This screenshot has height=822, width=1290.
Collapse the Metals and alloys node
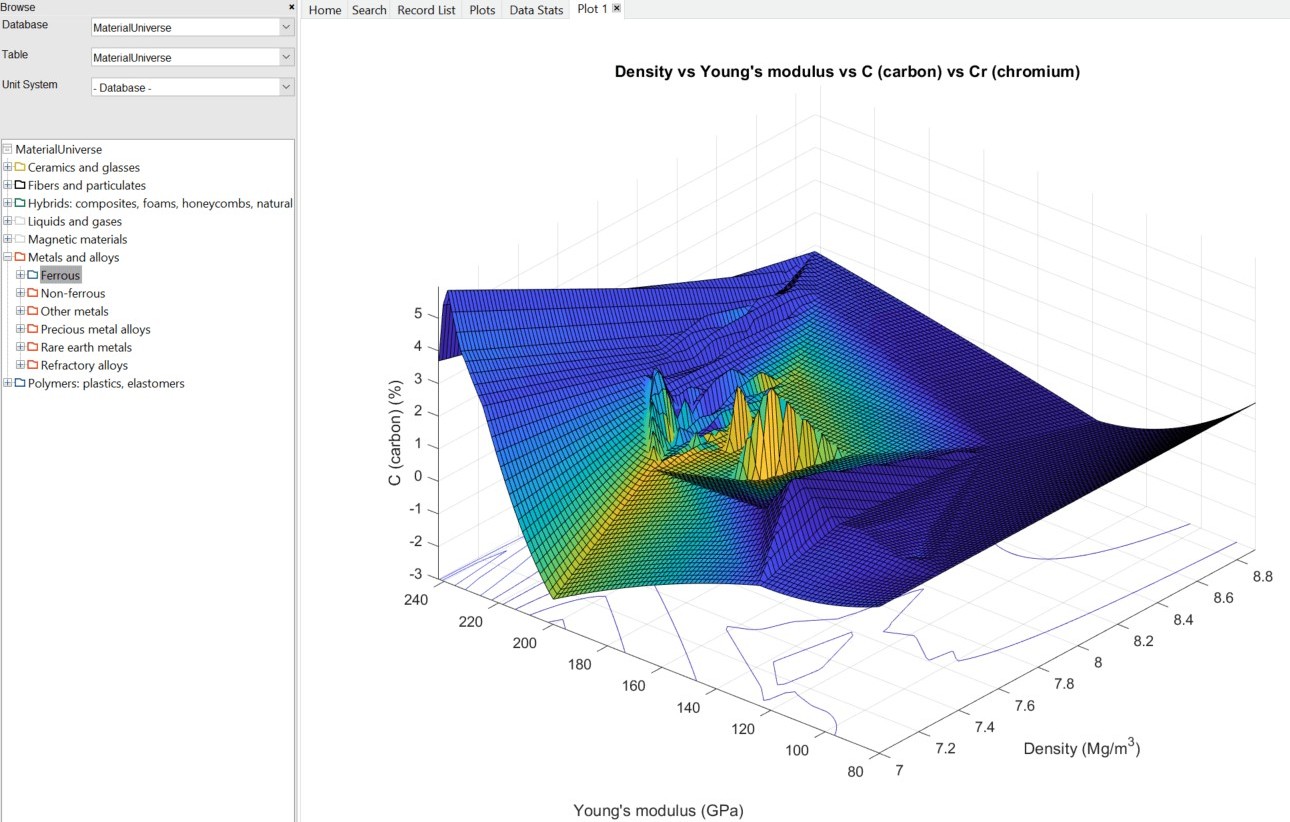(x=8, y=257)
